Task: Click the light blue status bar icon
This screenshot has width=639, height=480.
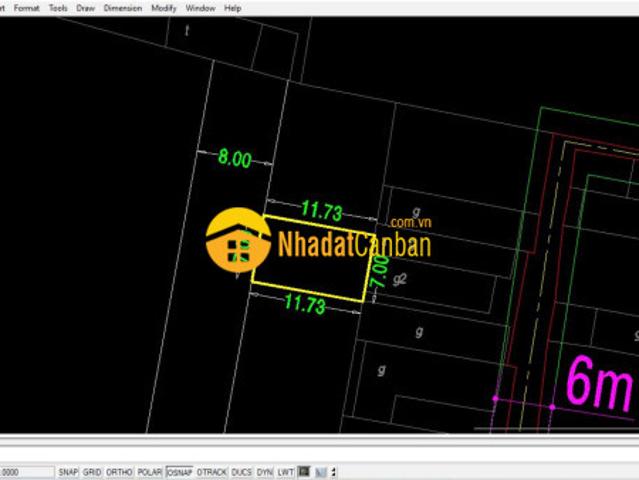Action: pos(321,472)
